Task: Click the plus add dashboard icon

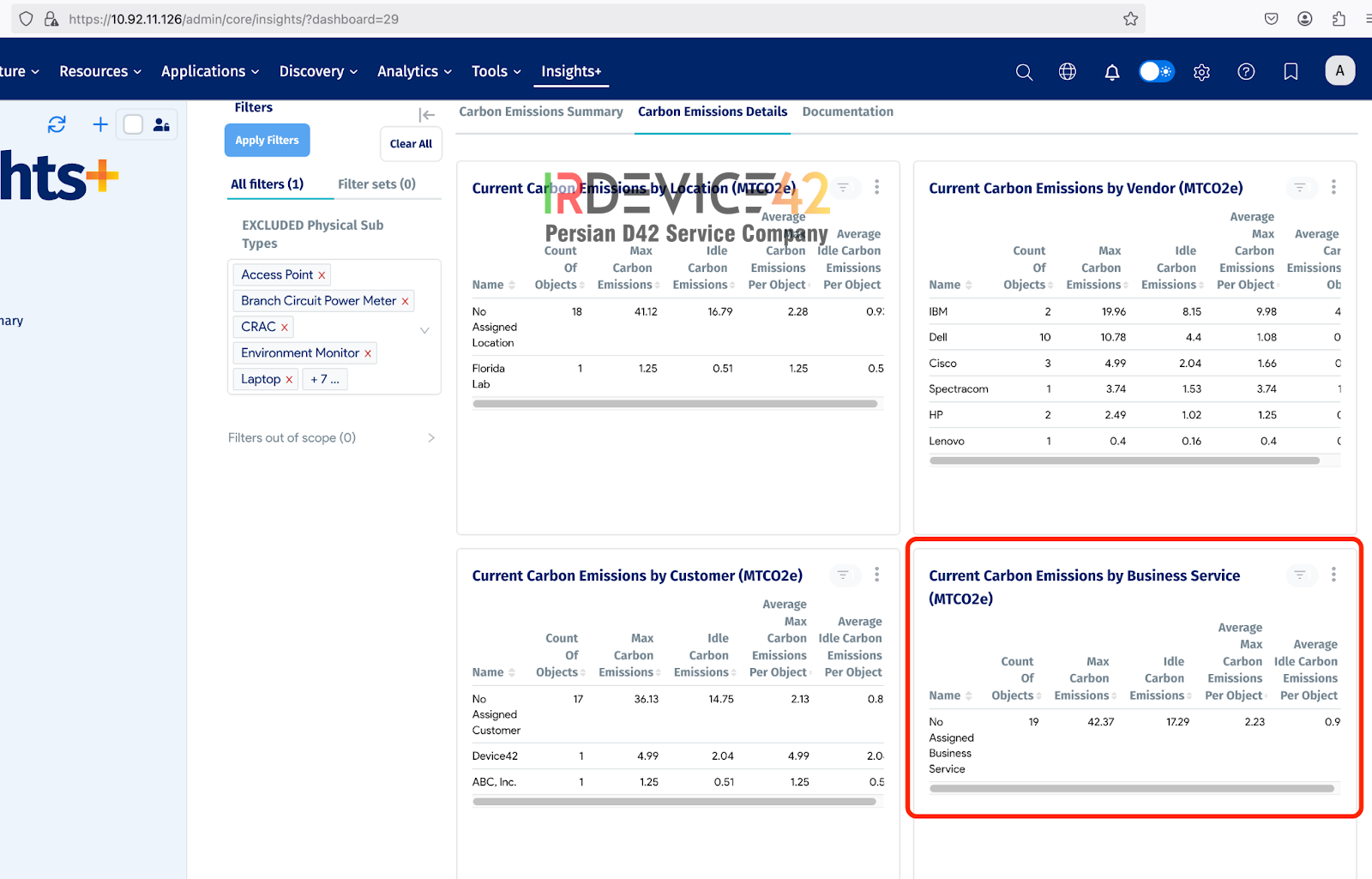Action: pyautogui.click(x=100, y=124)
